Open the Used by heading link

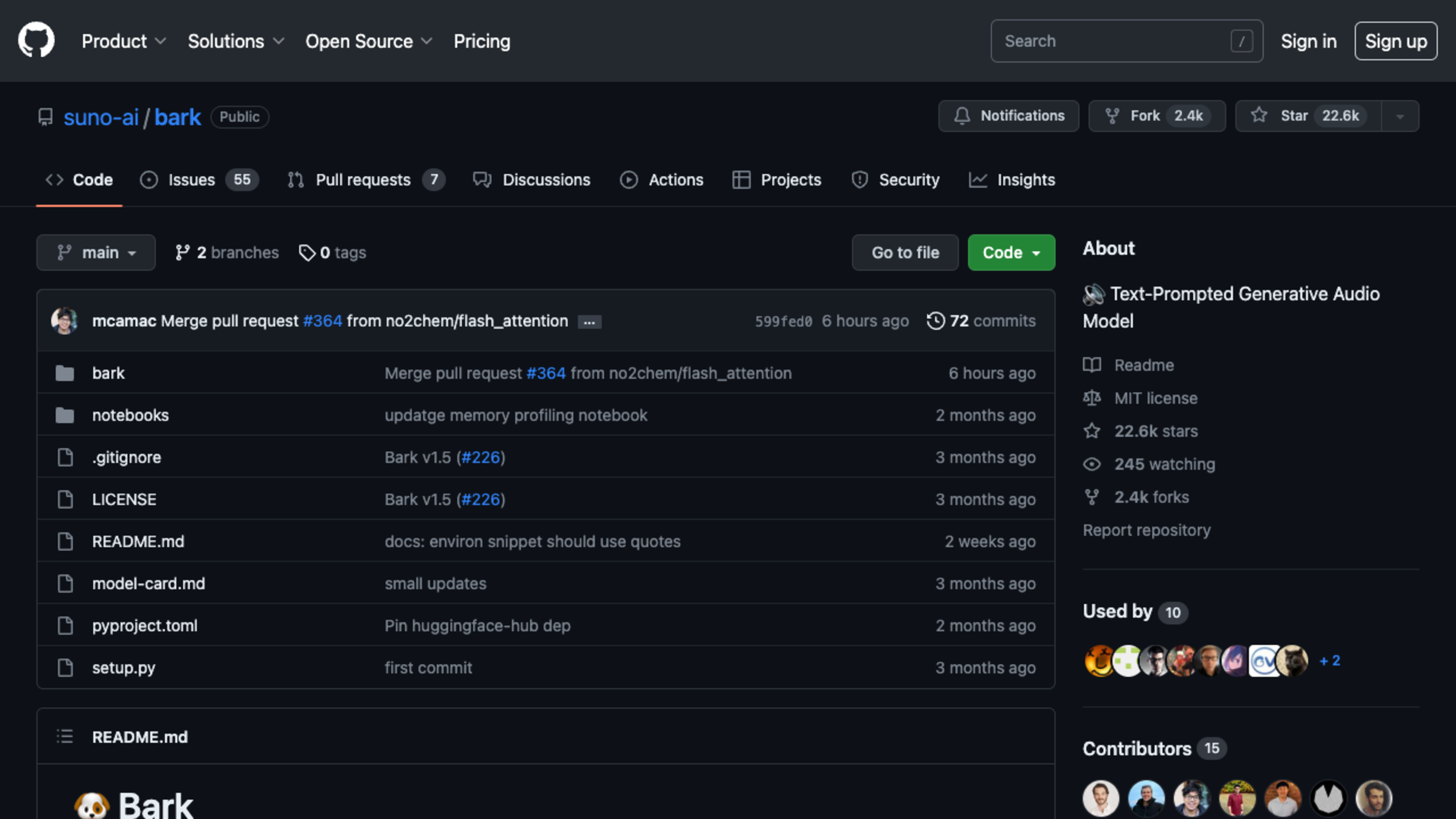tap(1135, 612)
